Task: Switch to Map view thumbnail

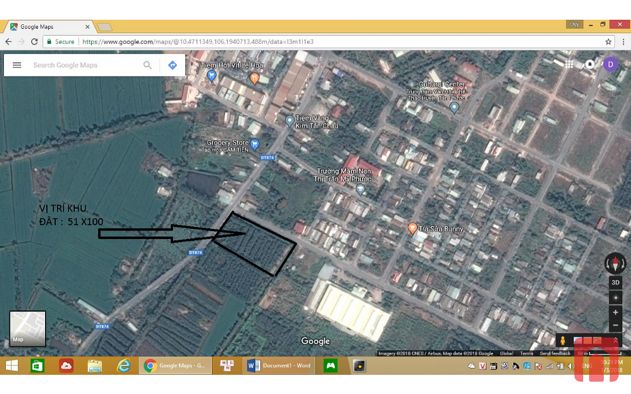Action: point(27,328)
